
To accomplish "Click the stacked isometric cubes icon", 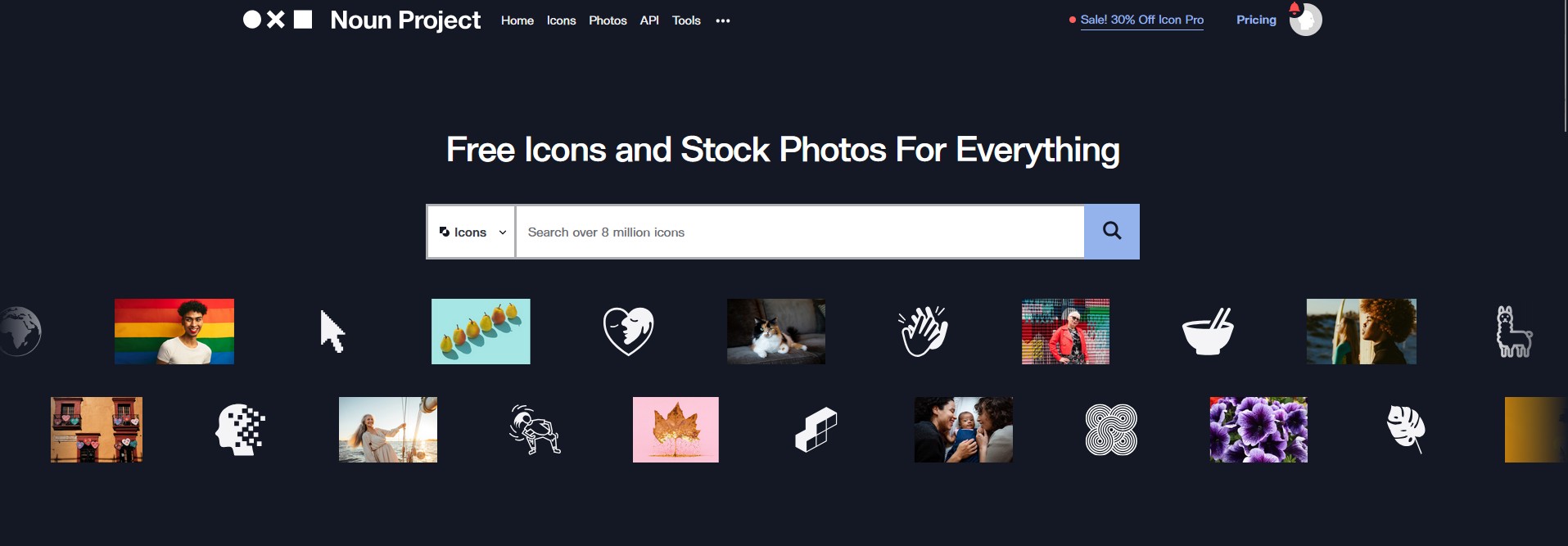I will 816,430.
